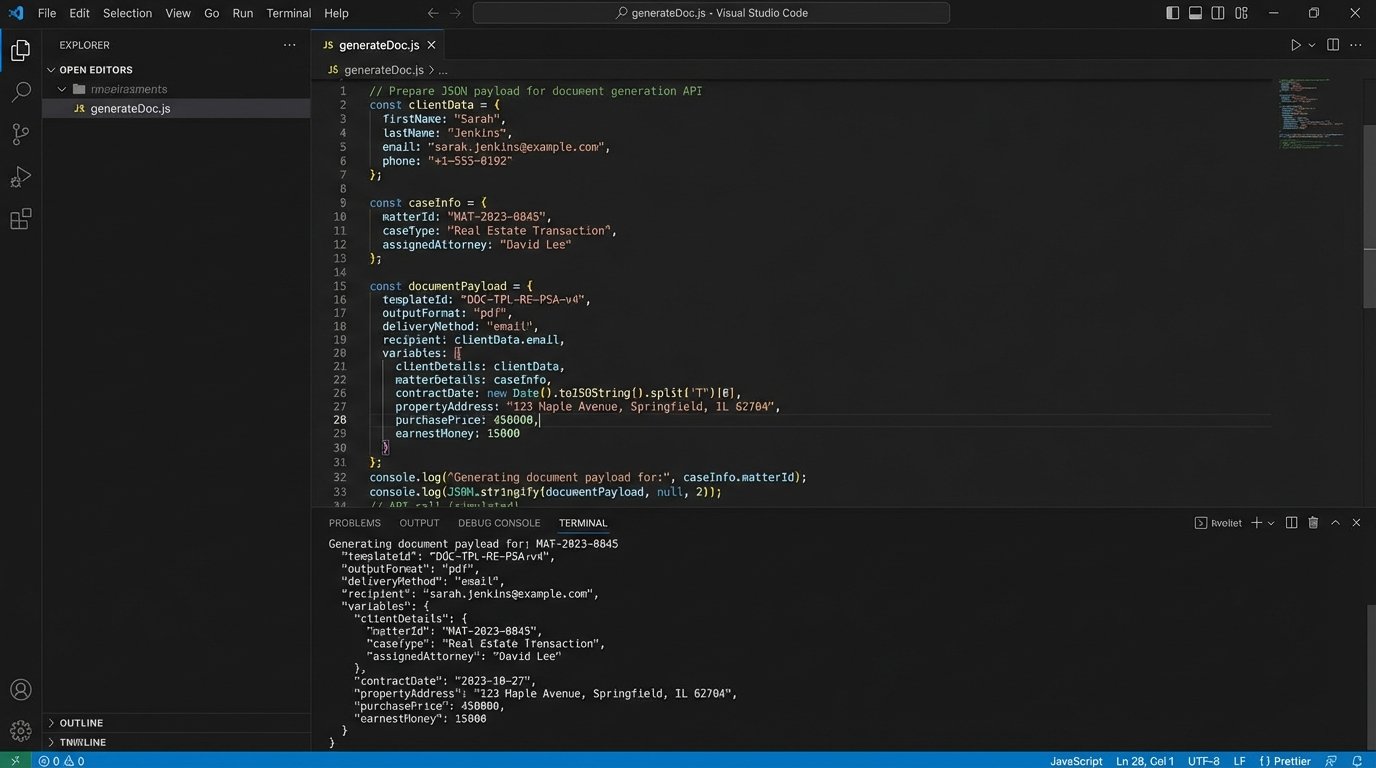Screen dimensions: 1376x768
Task: Click Prettier in the status bar
Action: (x=1284, y=761)
